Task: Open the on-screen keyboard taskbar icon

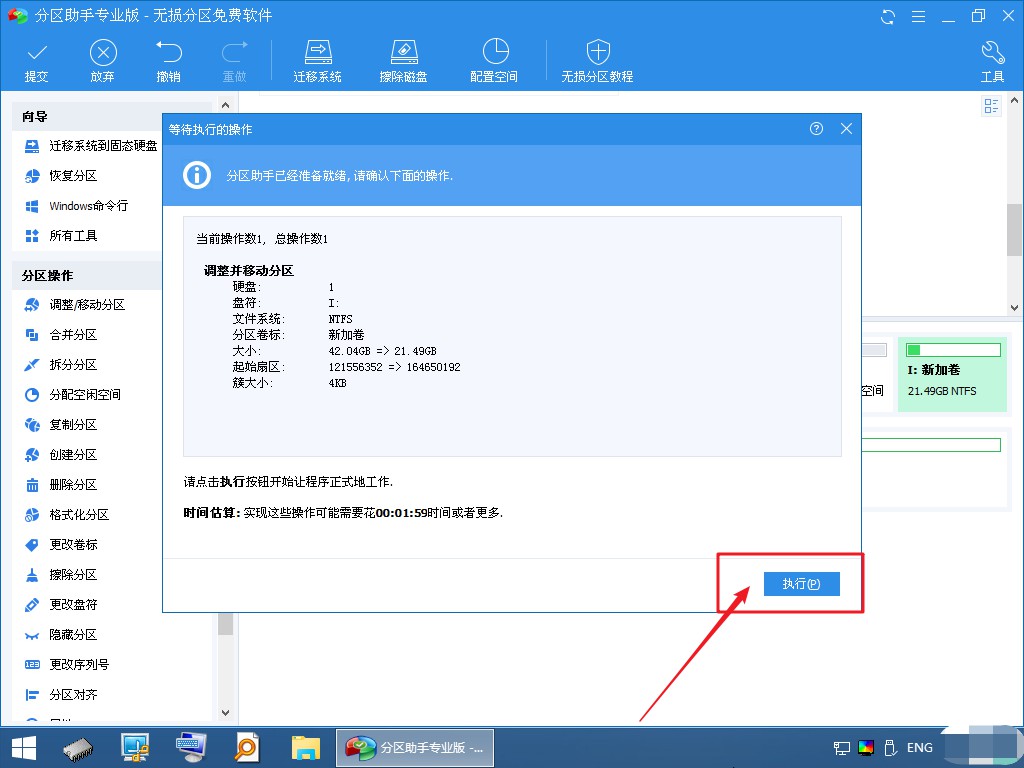Action: [191, 748]
